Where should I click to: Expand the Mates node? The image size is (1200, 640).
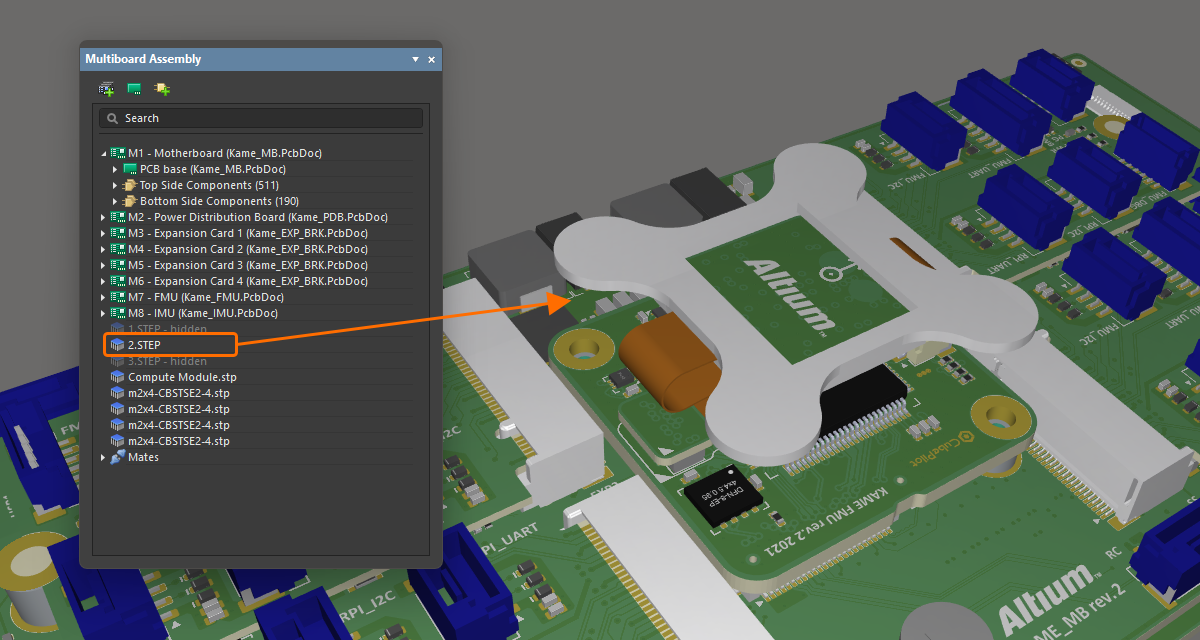(103, 457)
